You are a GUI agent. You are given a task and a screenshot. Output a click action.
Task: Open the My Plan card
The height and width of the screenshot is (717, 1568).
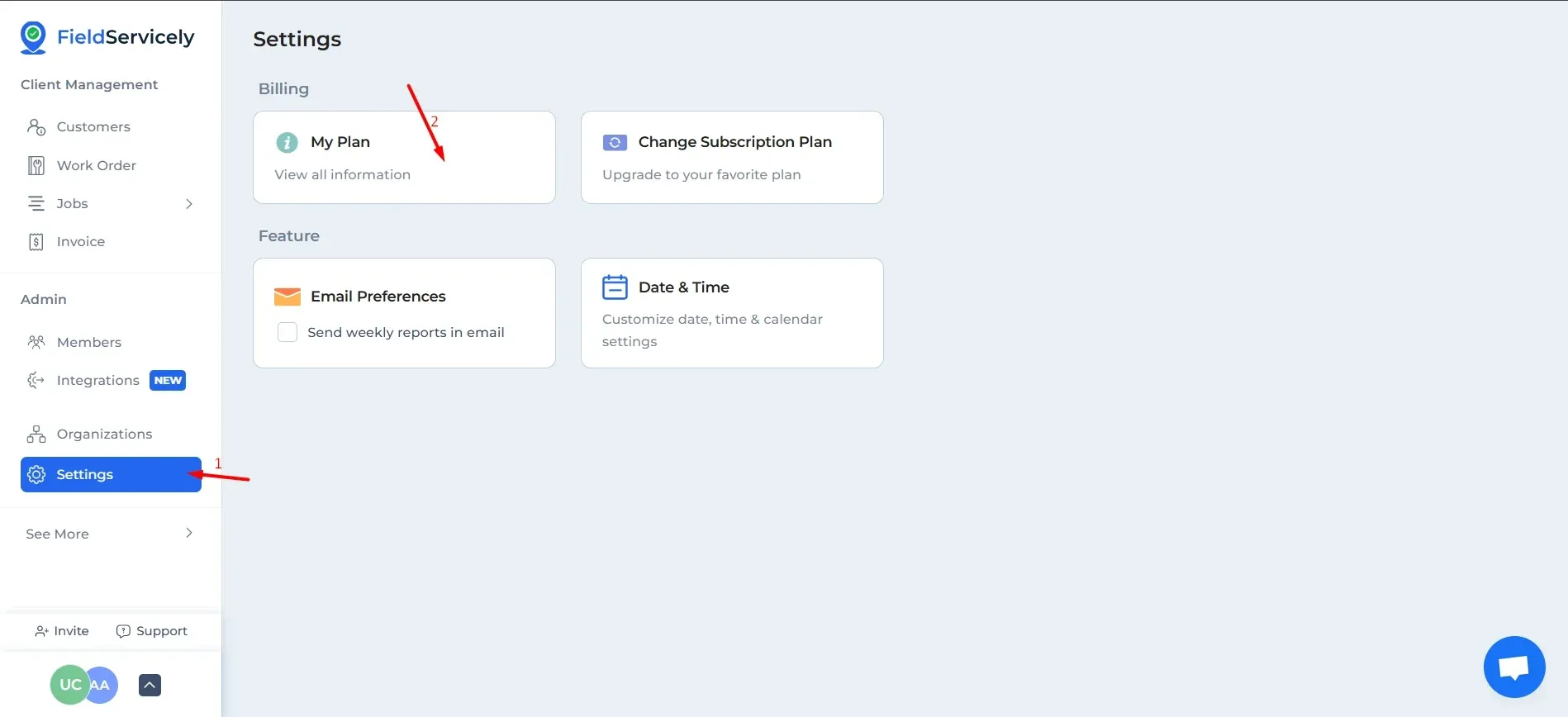click(x=404, y=157)
